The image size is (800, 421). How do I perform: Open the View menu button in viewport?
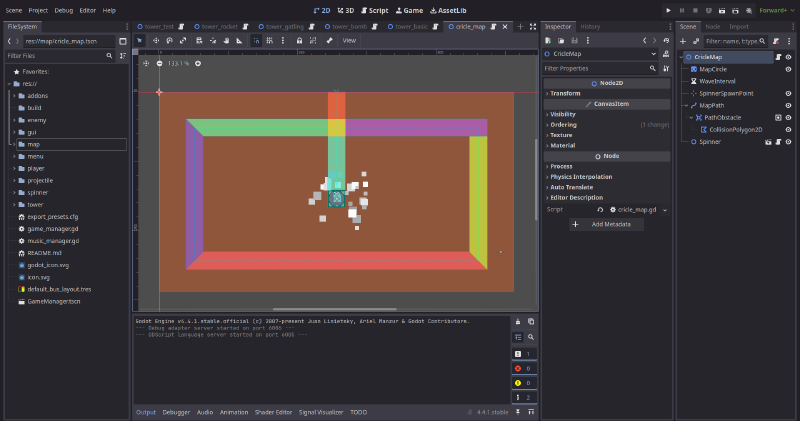coord(349,40)
